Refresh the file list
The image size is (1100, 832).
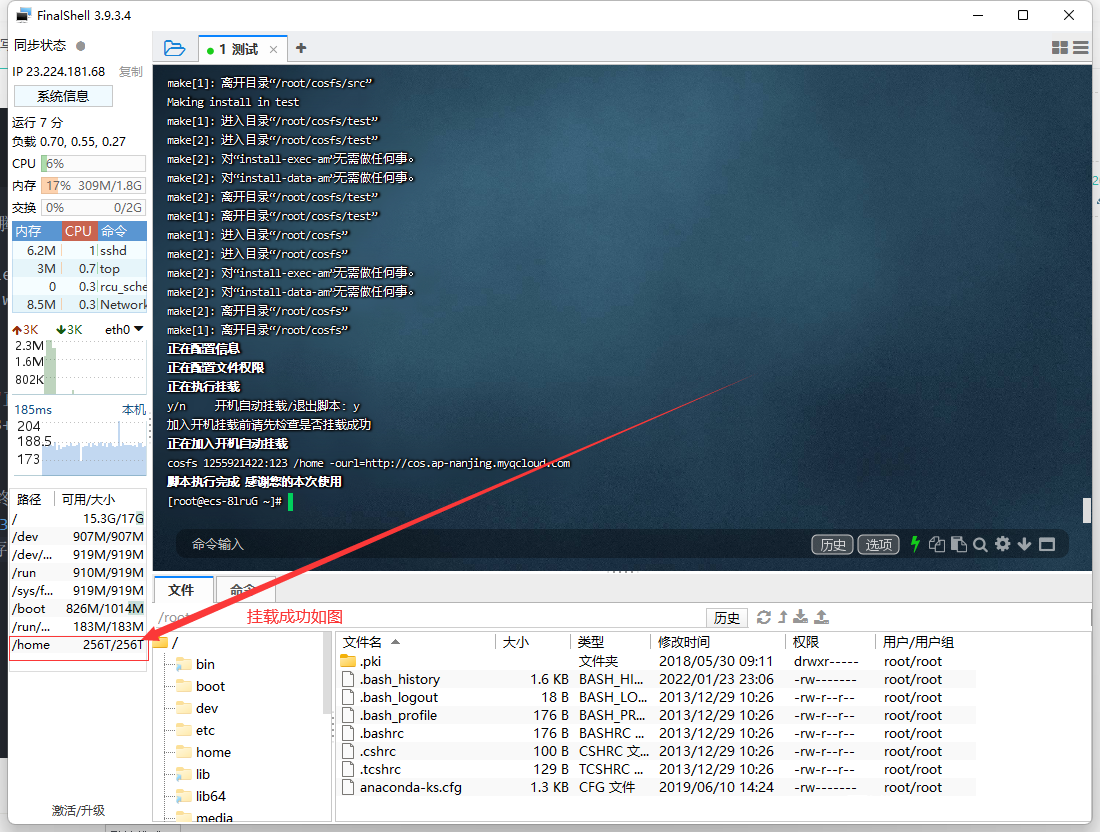(764, 617)
